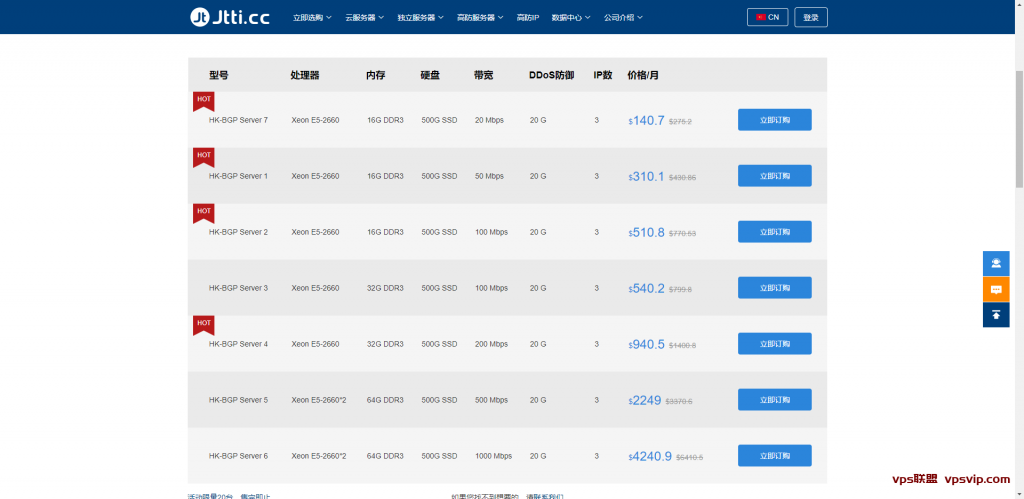1024x499 pixels.
Task: Open the 公司介绍 navigation menu
Action: pyautogui.click(x=623, y=18)
